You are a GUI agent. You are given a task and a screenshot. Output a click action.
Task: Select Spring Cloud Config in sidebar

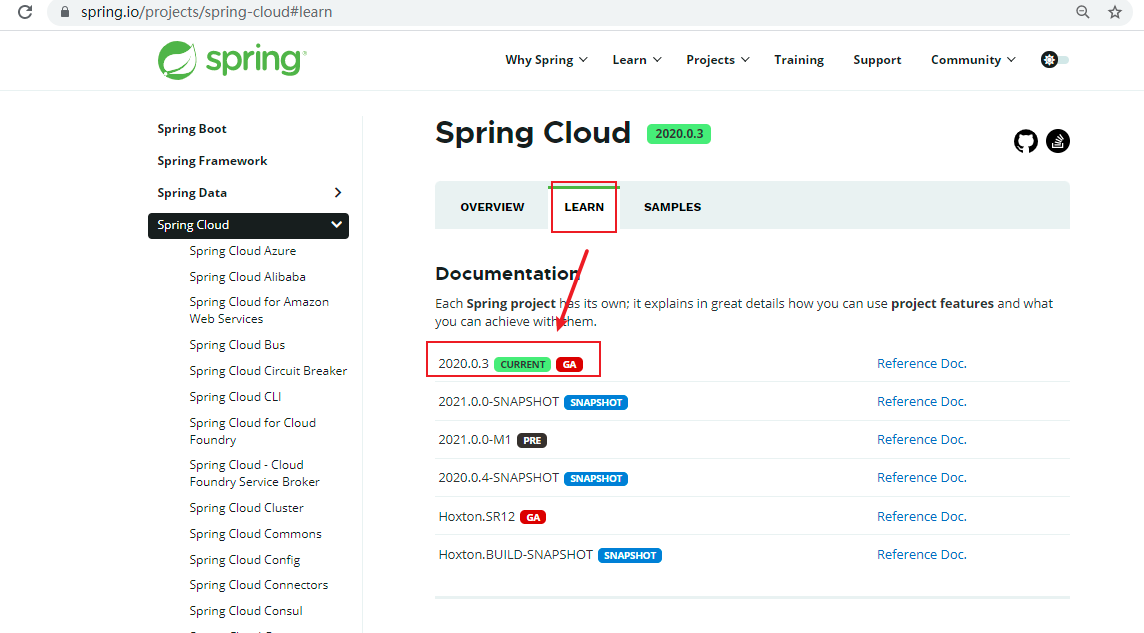coord(244,560)
